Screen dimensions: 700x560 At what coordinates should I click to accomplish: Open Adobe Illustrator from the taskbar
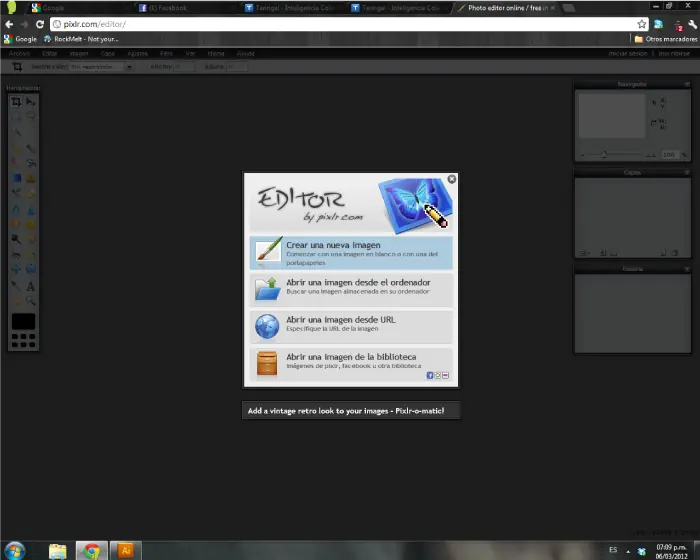click(x=126, y=551)
